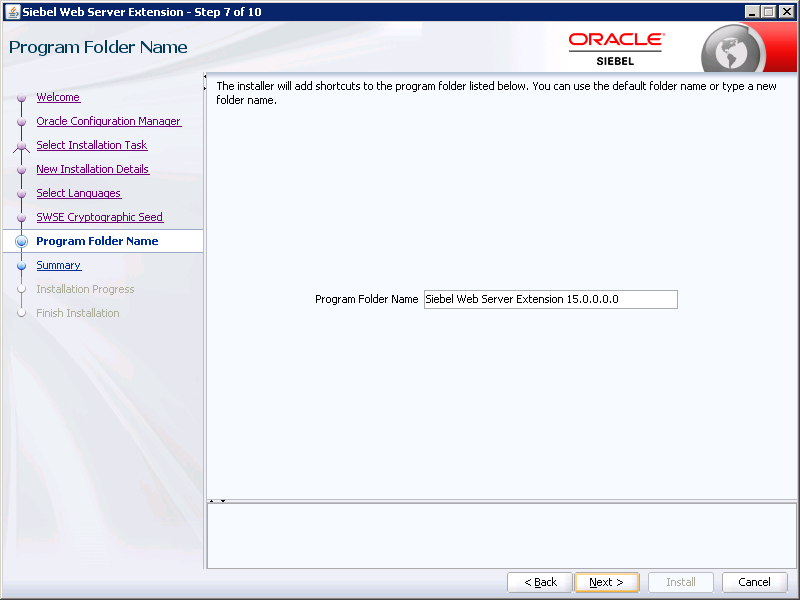This screenshot has width=800, height=600.
Task: Click the Program Folder Name step bullet
Action: 21,241
